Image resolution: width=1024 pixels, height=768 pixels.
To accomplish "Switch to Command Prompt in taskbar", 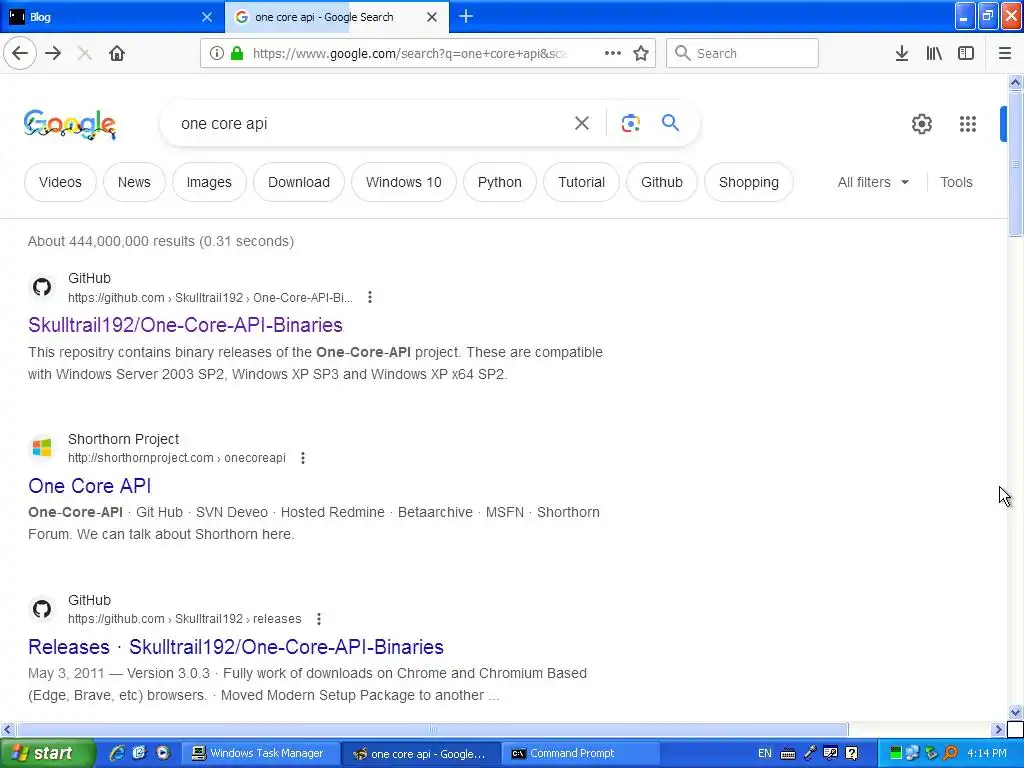I will (x=581, y=753).
